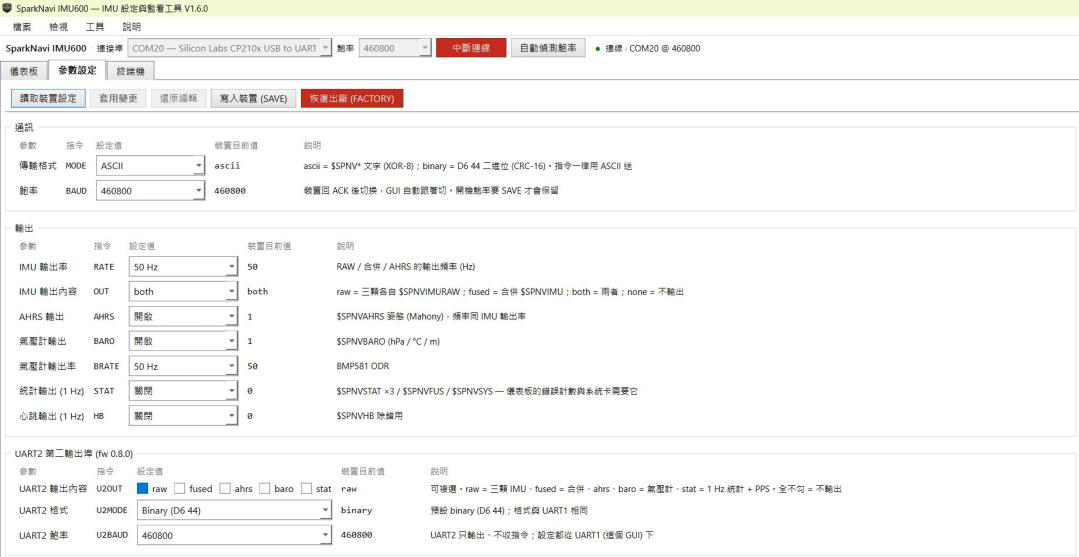The image size is (1079, 557).
Task: Open the COM20 port dropdown
Action: coord(229,48)
